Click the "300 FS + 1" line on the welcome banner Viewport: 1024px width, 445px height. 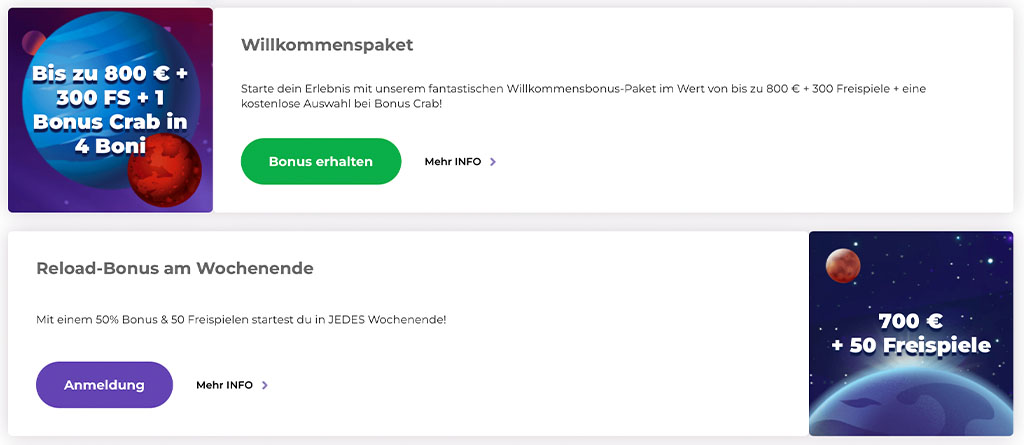tap(110, 98)
